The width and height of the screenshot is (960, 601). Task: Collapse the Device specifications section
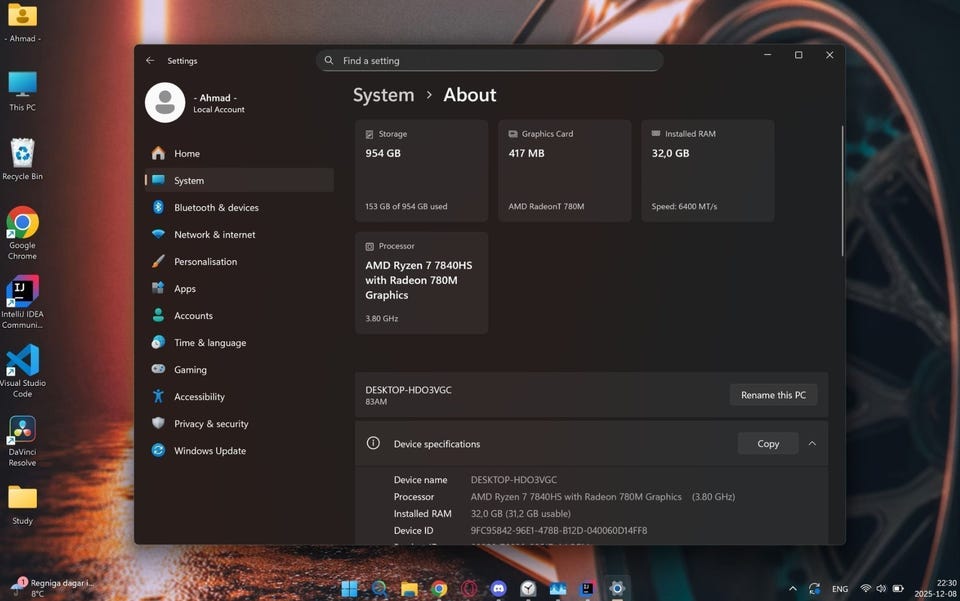(x=812, y=444)
